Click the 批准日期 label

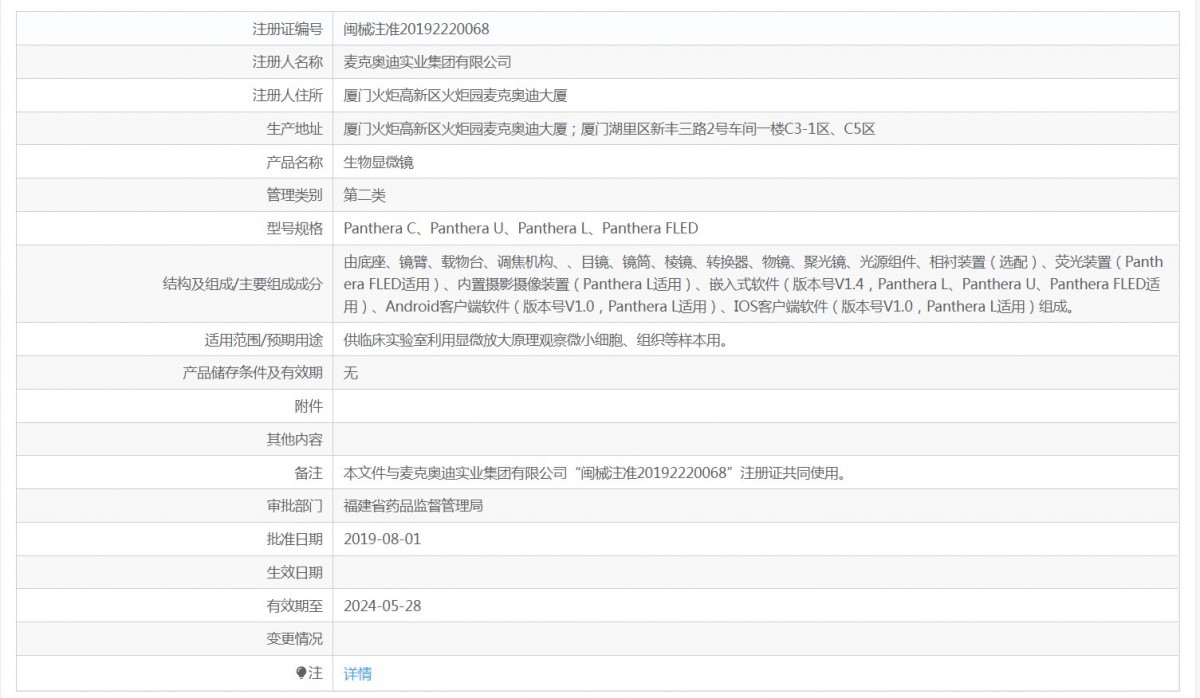tap(294, 539)
